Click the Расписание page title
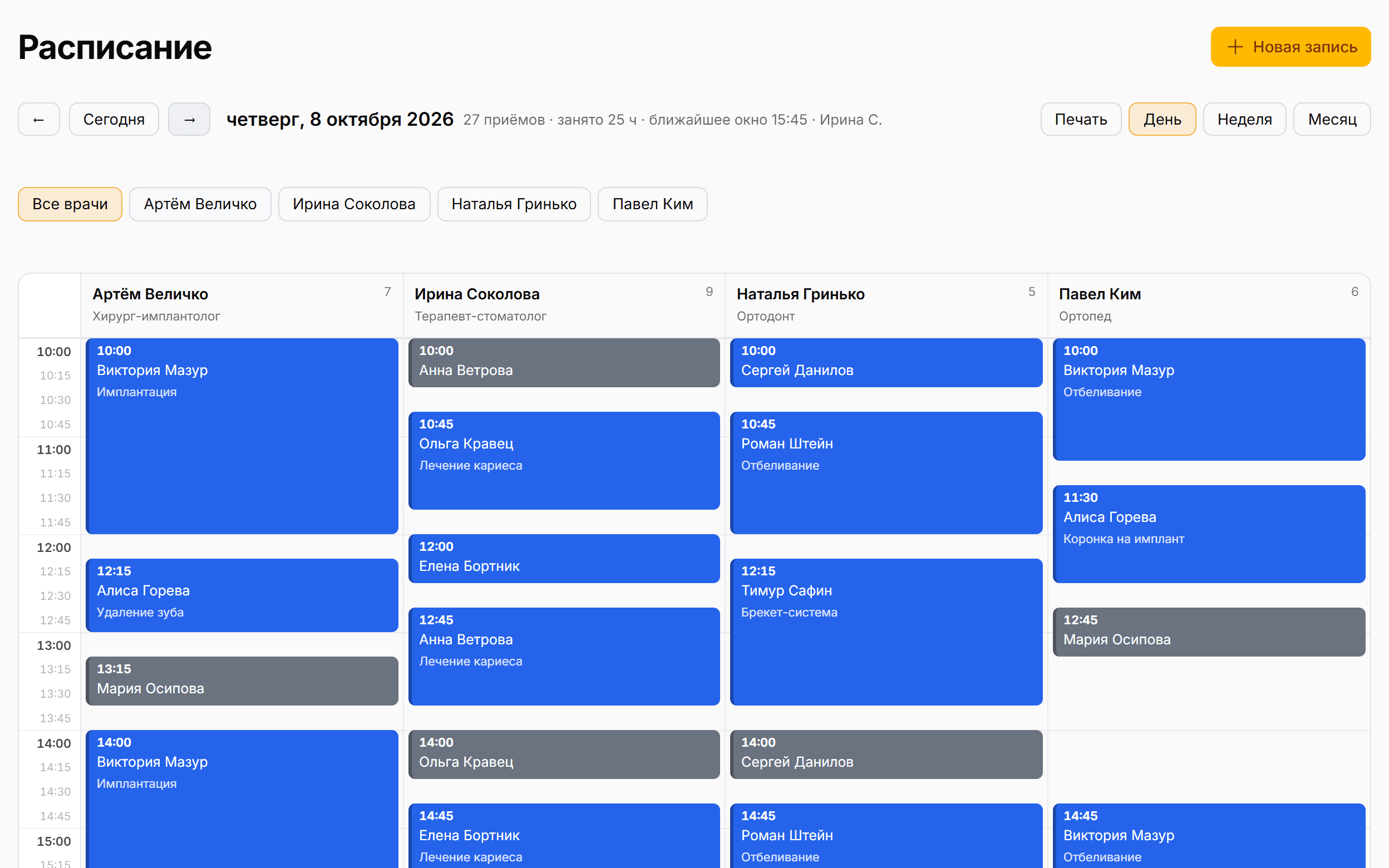 pyautogui.click(x=115, y=47)
